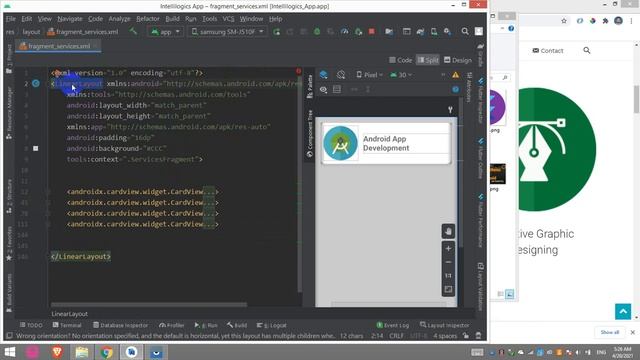
Task: Open the Database Inspector tool window
Action: 120,325
